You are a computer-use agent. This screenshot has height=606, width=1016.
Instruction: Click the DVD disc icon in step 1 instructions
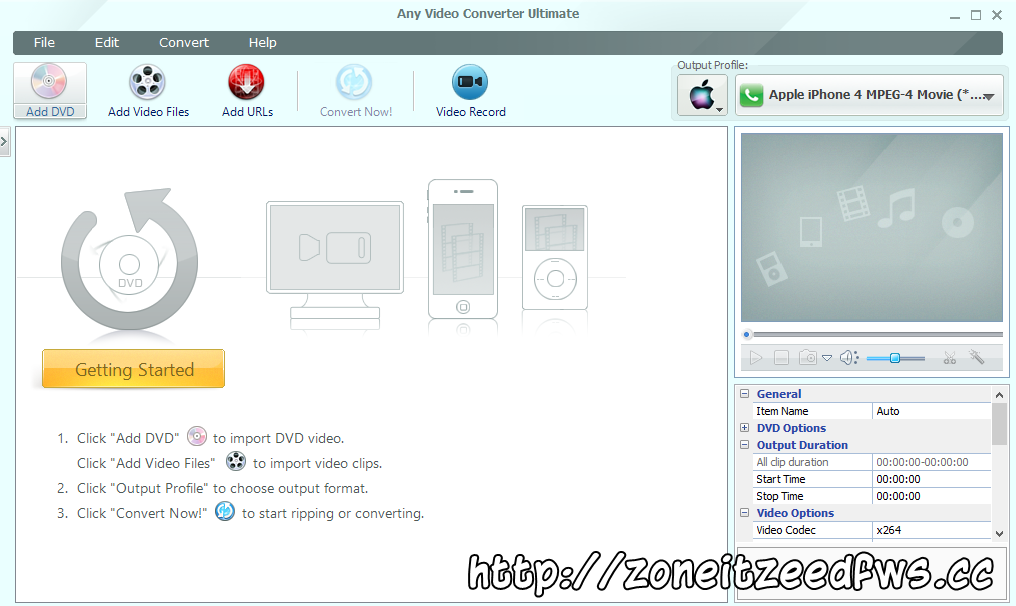pyautogui.click(x=196, y=436)
